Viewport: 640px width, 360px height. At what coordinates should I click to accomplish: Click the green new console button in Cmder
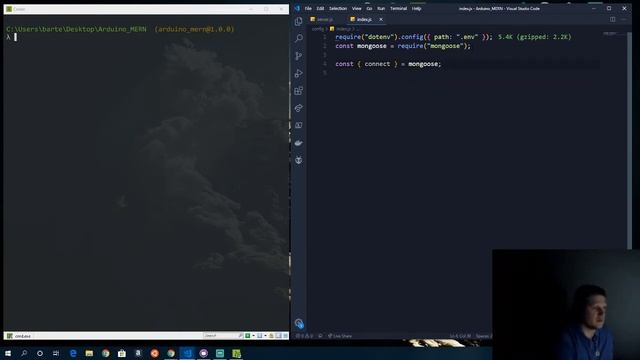tap(248, 336)
